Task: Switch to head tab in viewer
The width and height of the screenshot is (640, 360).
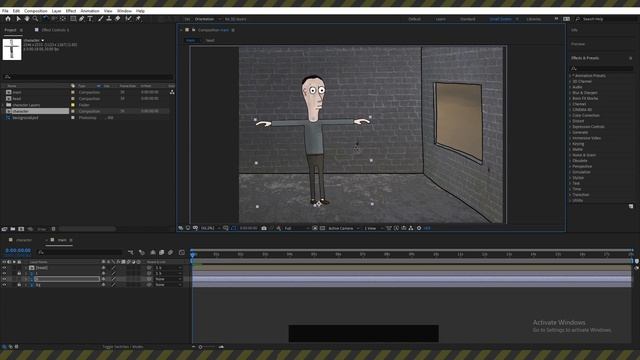Action: tap(210, 40)
